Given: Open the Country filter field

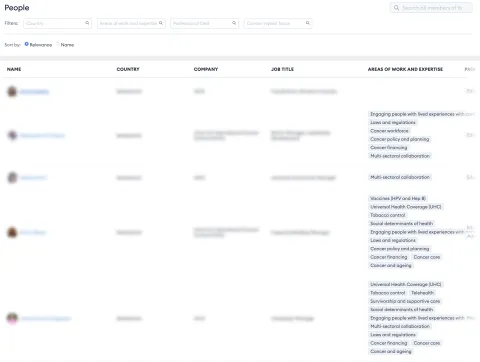Looking at the screenshot, I should [x=57, y=23].
